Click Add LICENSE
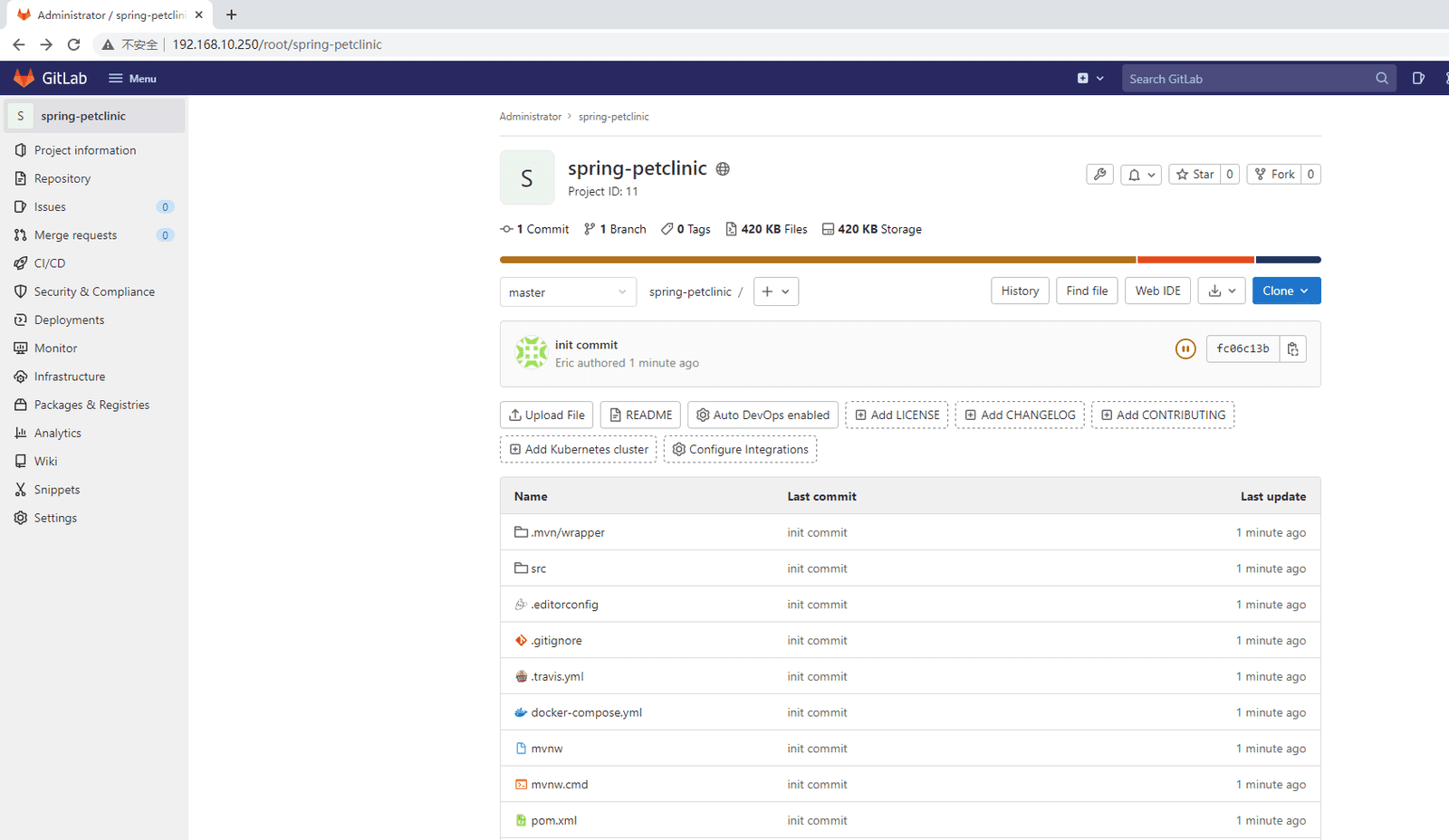1449x840 pixels. tap(897, 415)
